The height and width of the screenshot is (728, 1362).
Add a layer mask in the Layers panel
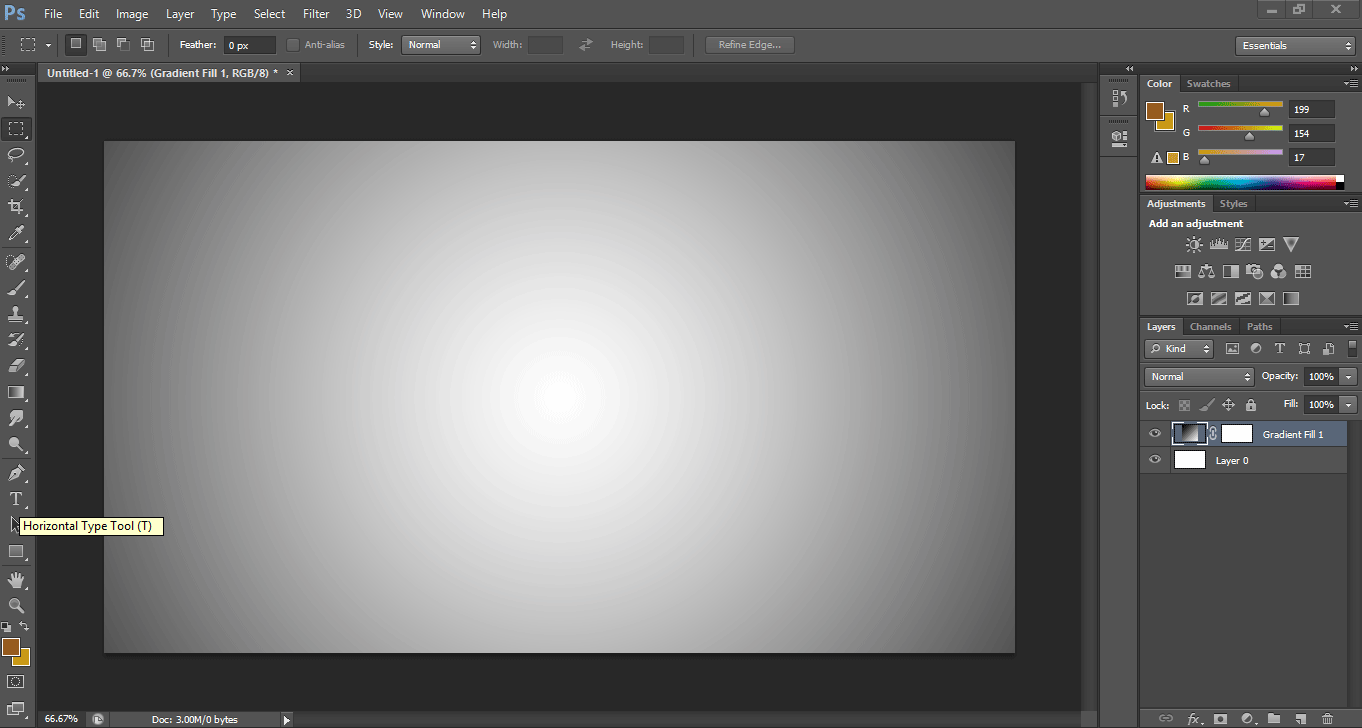(x=1221, y=718)
